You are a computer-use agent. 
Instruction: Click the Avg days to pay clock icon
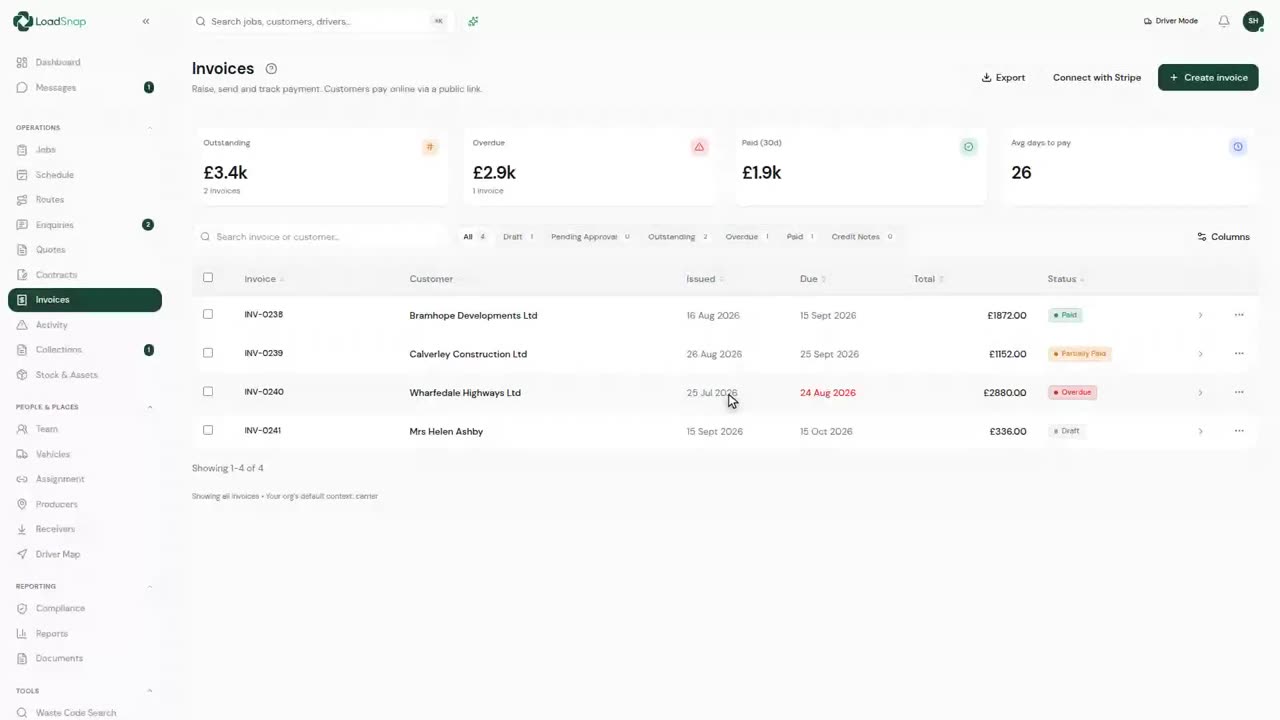click(x=1238, y=147)
